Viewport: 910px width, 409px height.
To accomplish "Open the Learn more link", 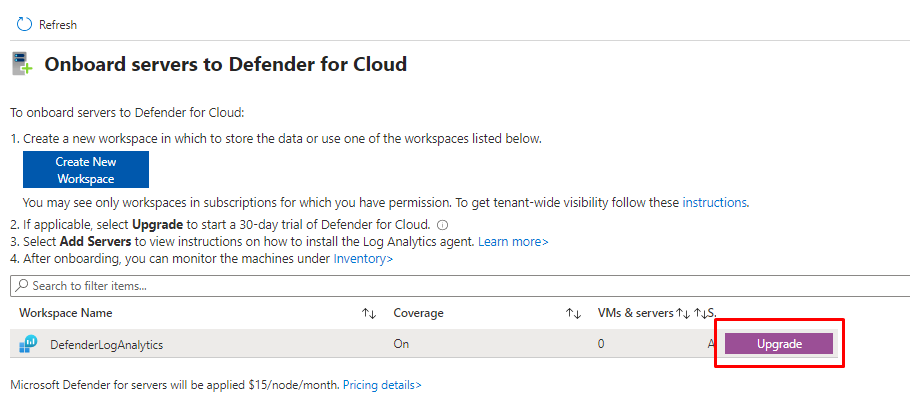I will [513, 241].
